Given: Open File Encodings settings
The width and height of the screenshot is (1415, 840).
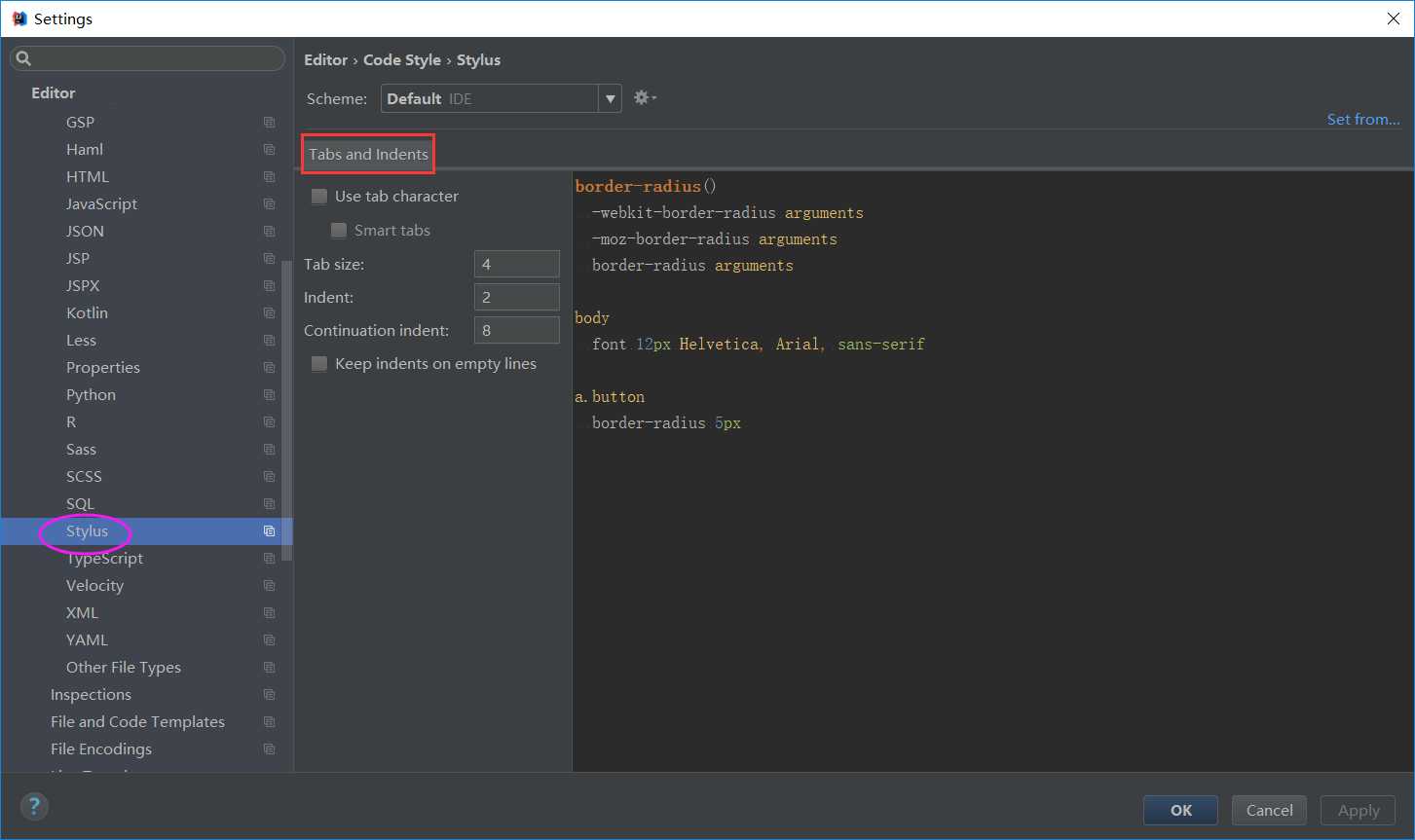Looking at the screenshot, I should point(101,749).
